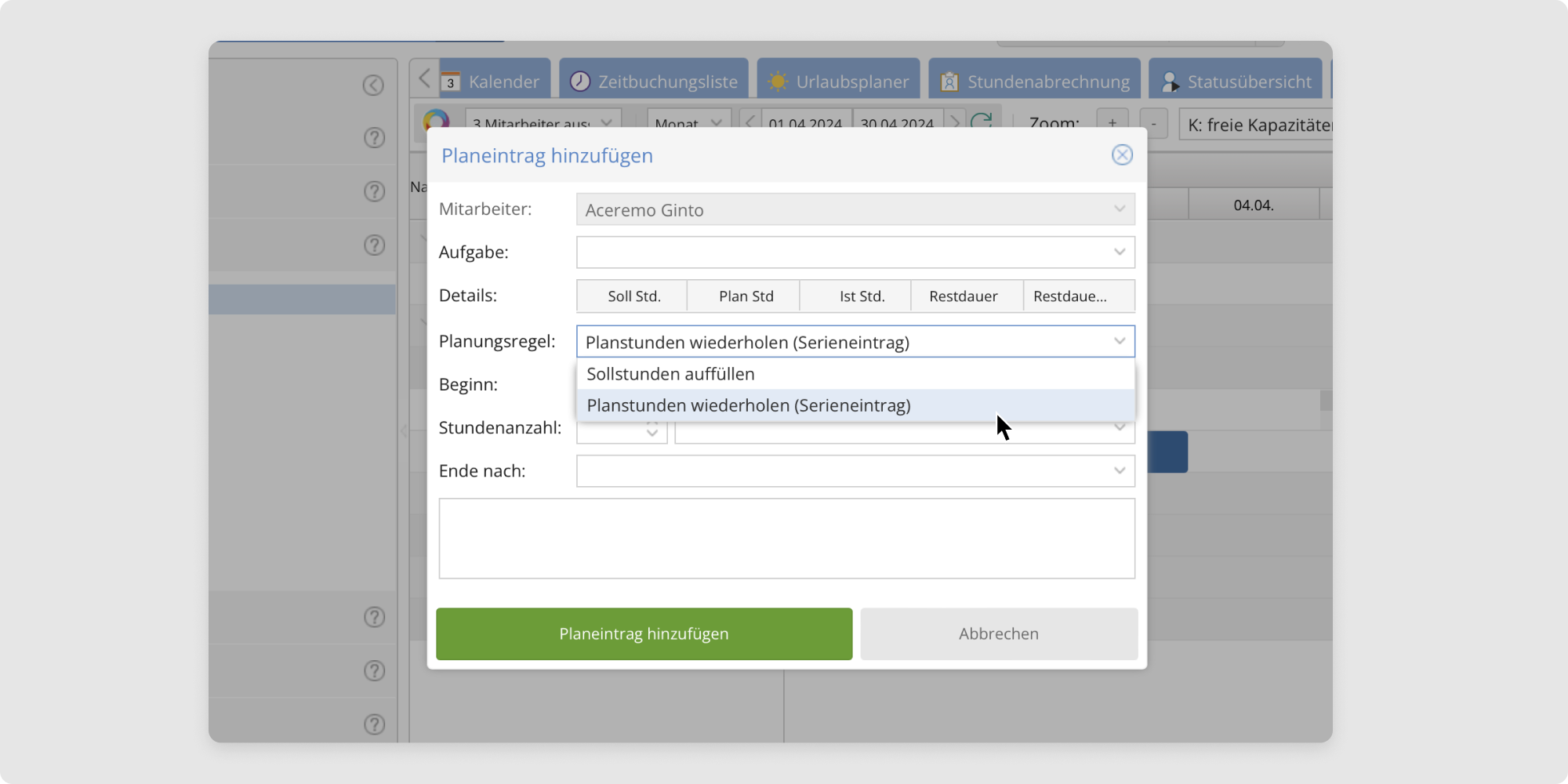Click the Stundenabrechnung clipboard icon
1568x784 pixels.
(949, 82)
